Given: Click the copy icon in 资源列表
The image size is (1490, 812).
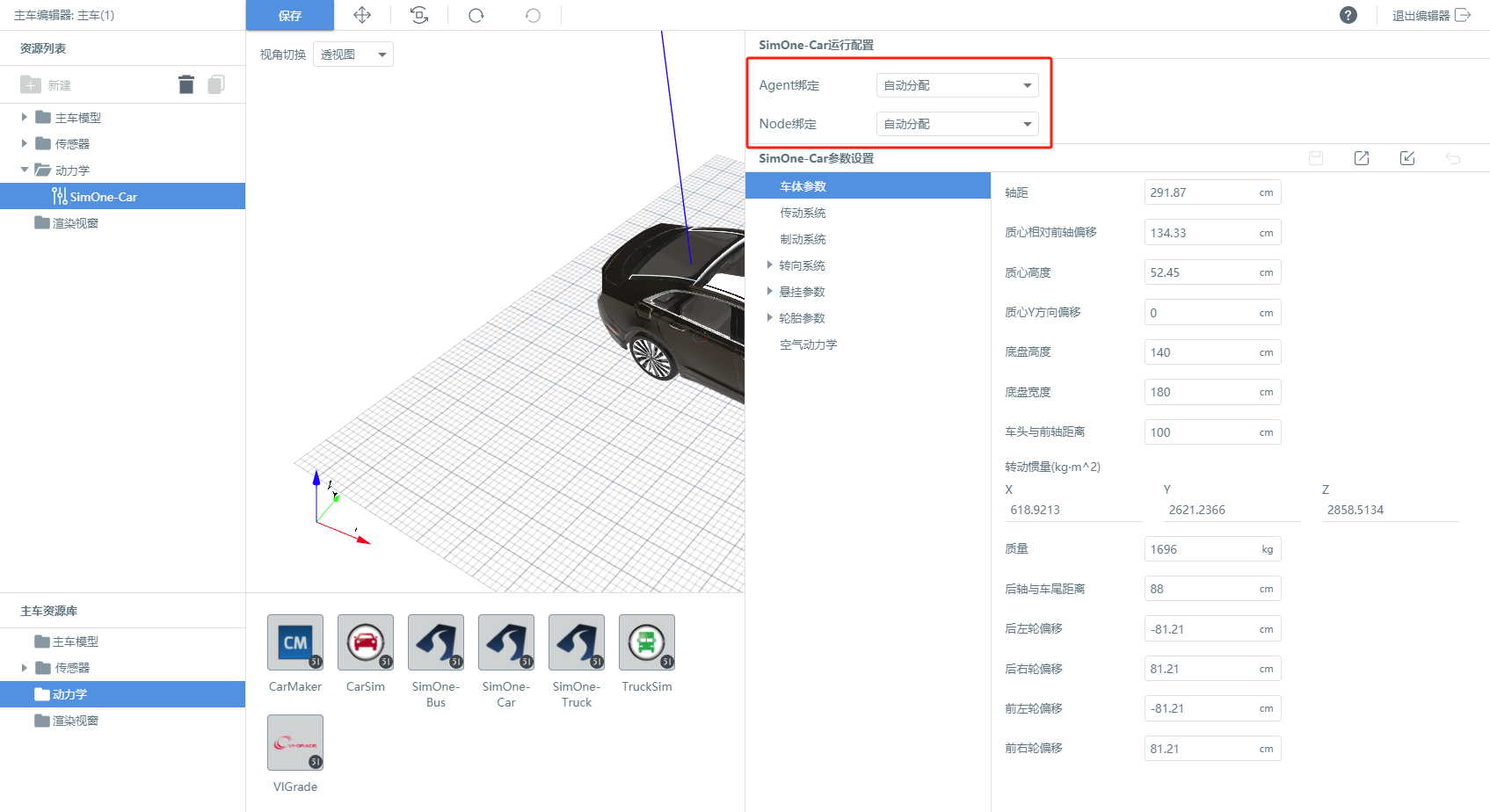Looking at the screenshot, I should click(216, 84).
